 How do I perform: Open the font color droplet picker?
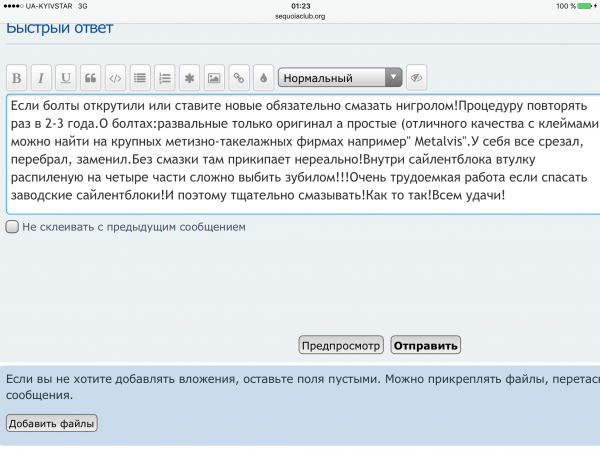[x=263, y=77]
